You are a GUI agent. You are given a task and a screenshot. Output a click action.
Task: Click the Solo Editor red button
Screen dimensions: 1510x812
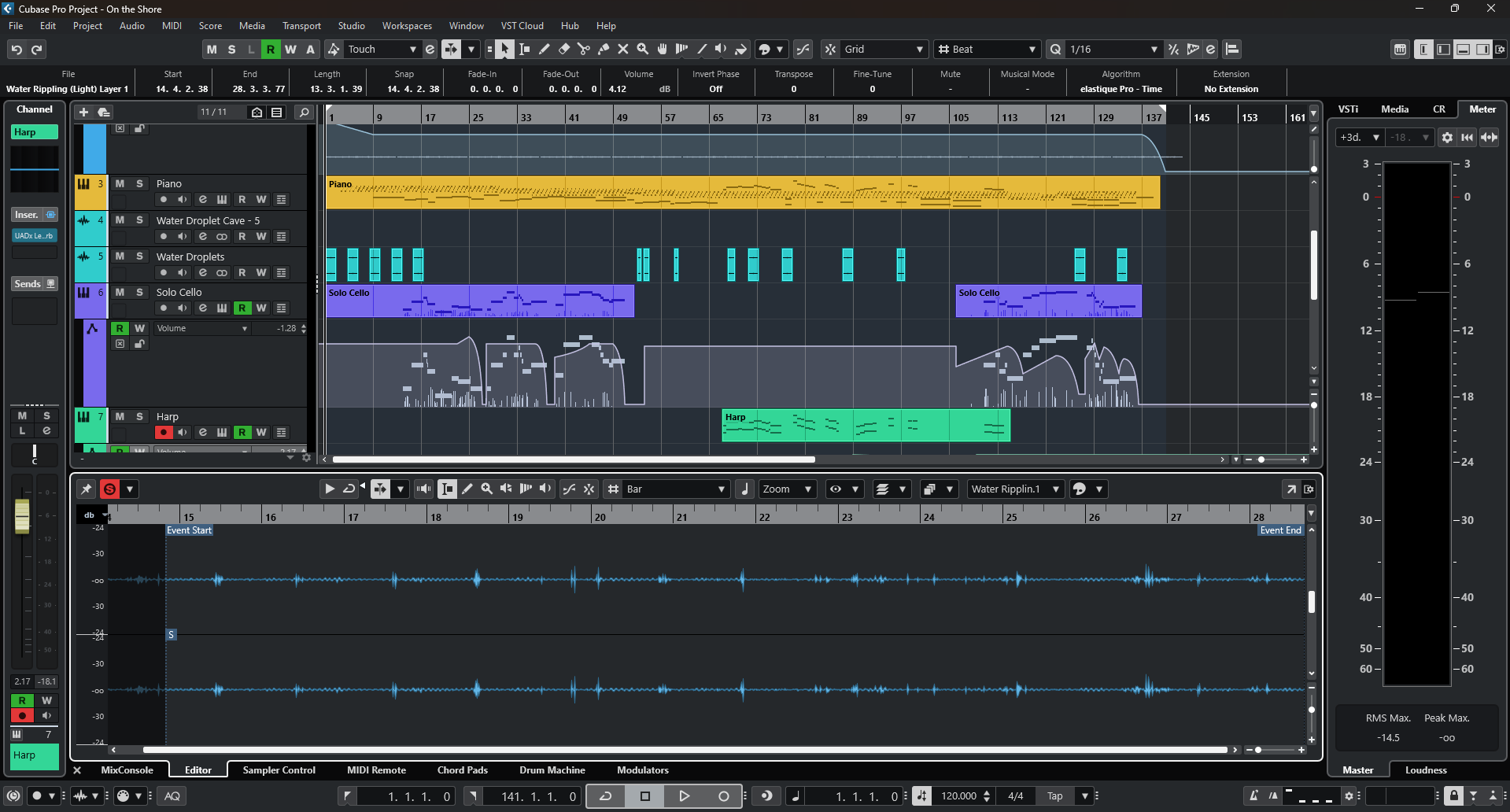tap(110, 489)
